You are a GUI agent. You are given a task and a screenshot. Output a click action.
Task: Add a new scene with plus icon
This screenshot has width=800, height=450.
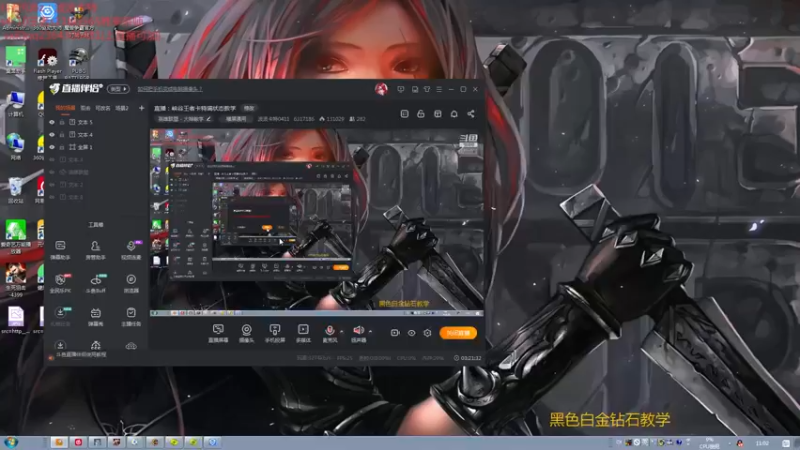(141, 108)
